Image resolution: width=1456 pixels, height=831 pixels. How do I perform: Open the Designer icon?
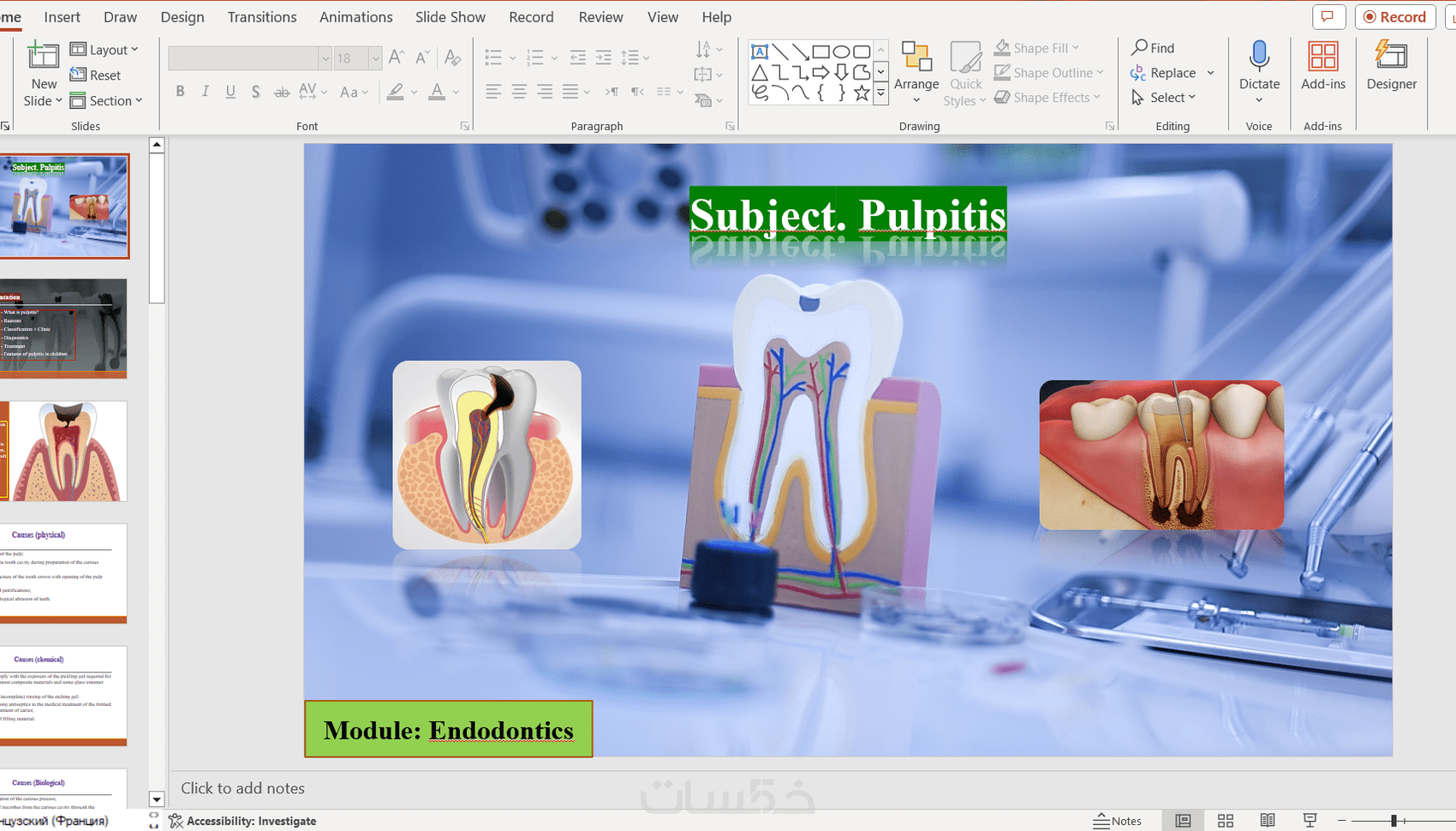(x=1392, y=56)
